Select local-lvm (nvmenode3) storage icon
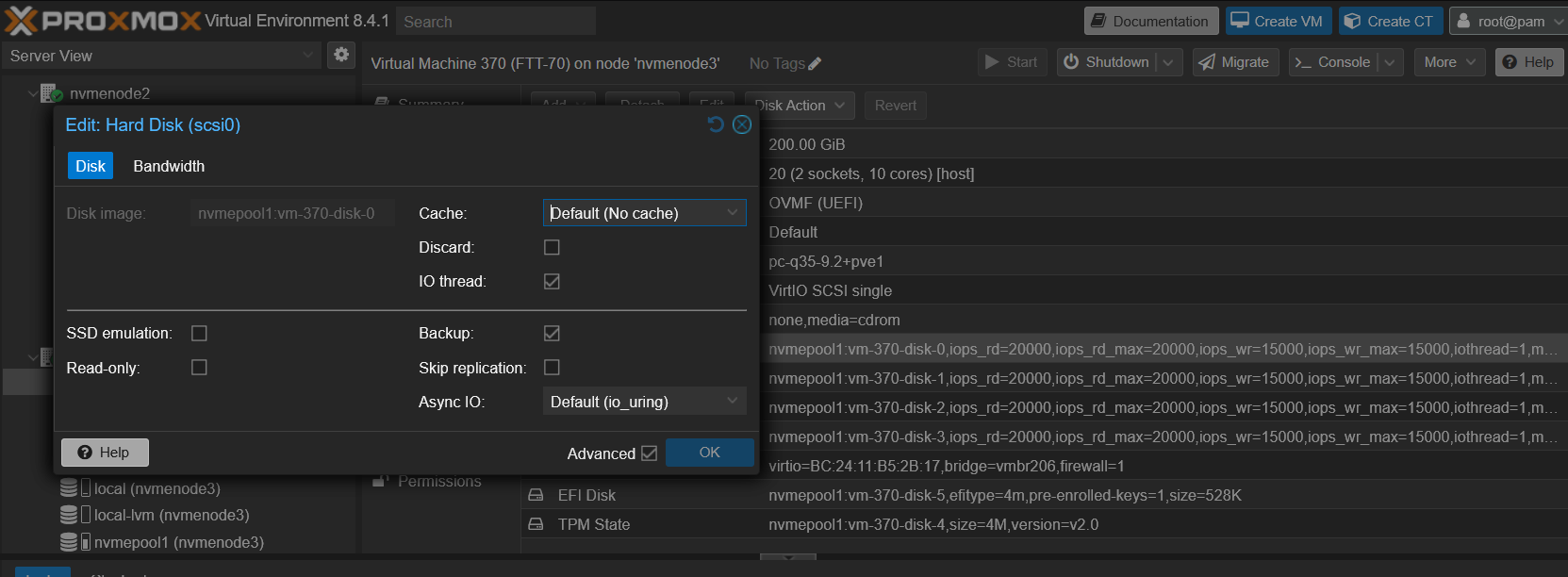 click(x=75, y=515)
